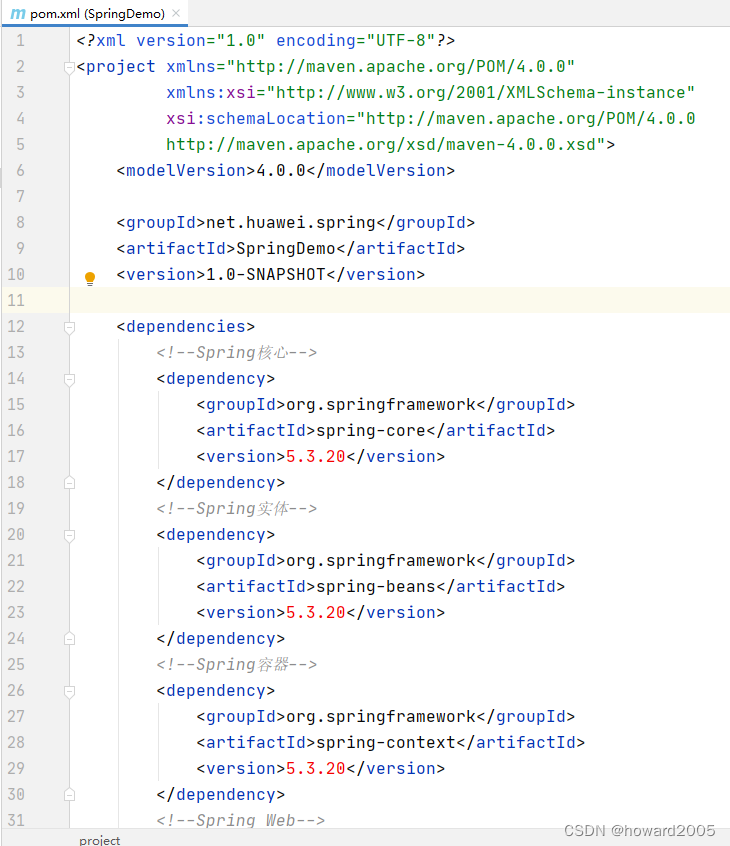The width and height of the screenshot is (730, 846).
Task: Collapse the spring-core dependency fold on line 14
Action: pos(69,380)
